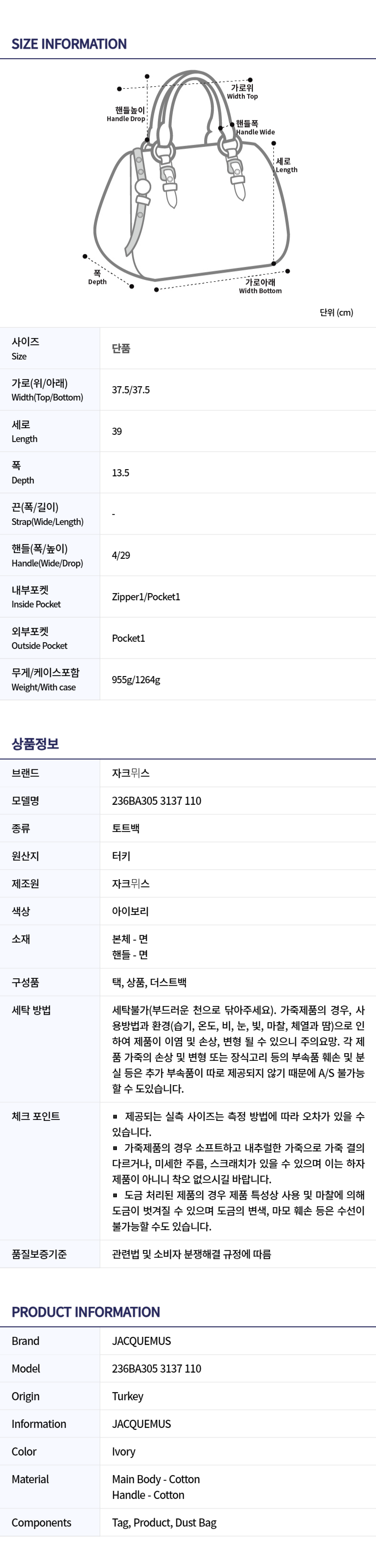Click the Handle Drop label on diagram
The image size is (376, 1568).
[127, 114]
